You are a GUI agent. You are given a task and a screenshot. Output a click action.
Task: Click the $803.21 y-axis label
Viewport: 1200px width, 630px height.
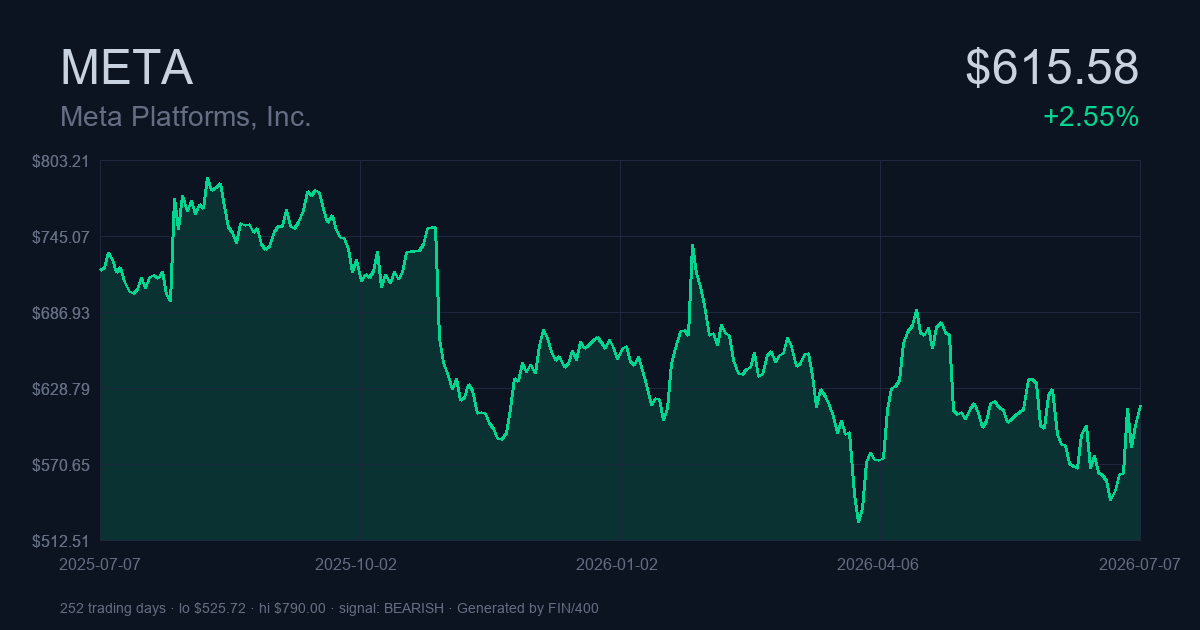pos(61,161)
